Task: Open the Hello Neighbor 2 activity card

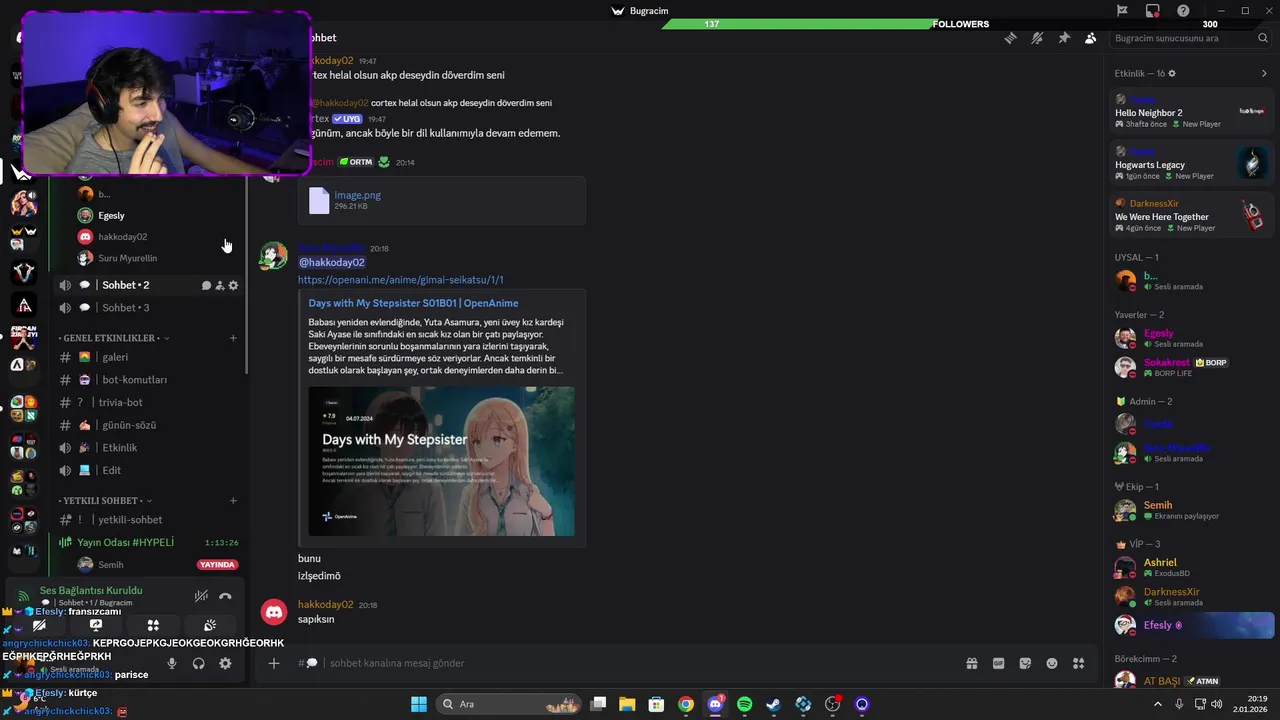Action: (1192, 111)
